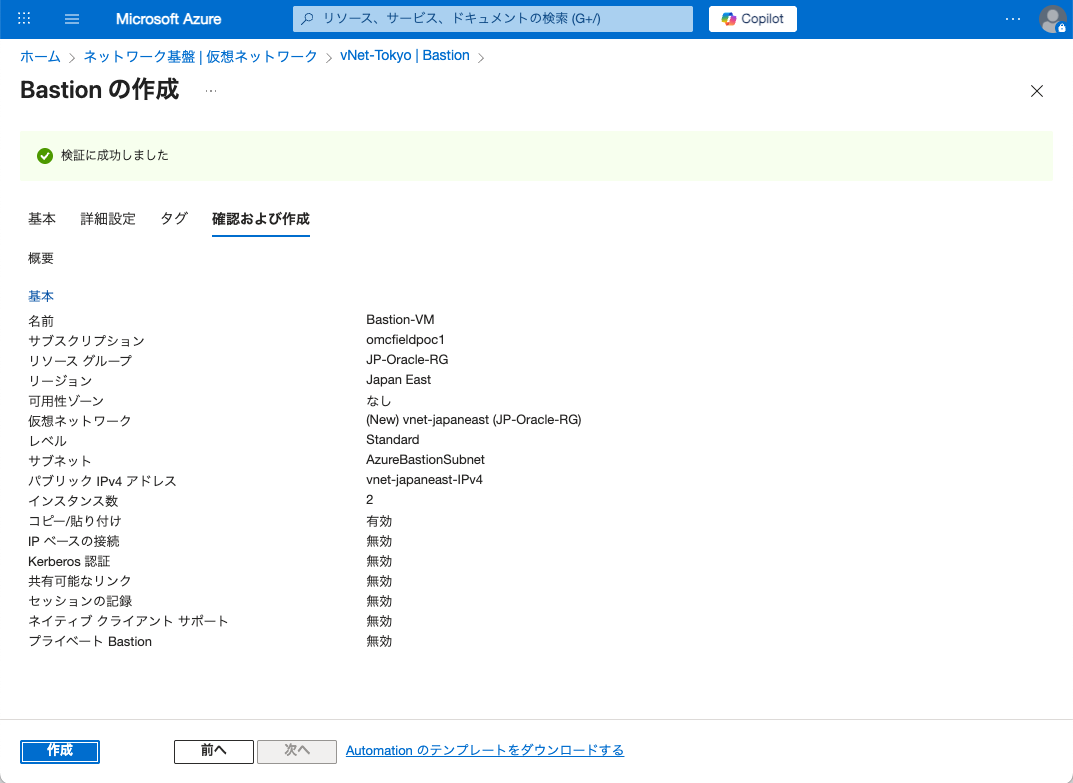Select the vnet-japaneast-IPv4 value
The image size is (1073, 783).
tap(424, 480)
